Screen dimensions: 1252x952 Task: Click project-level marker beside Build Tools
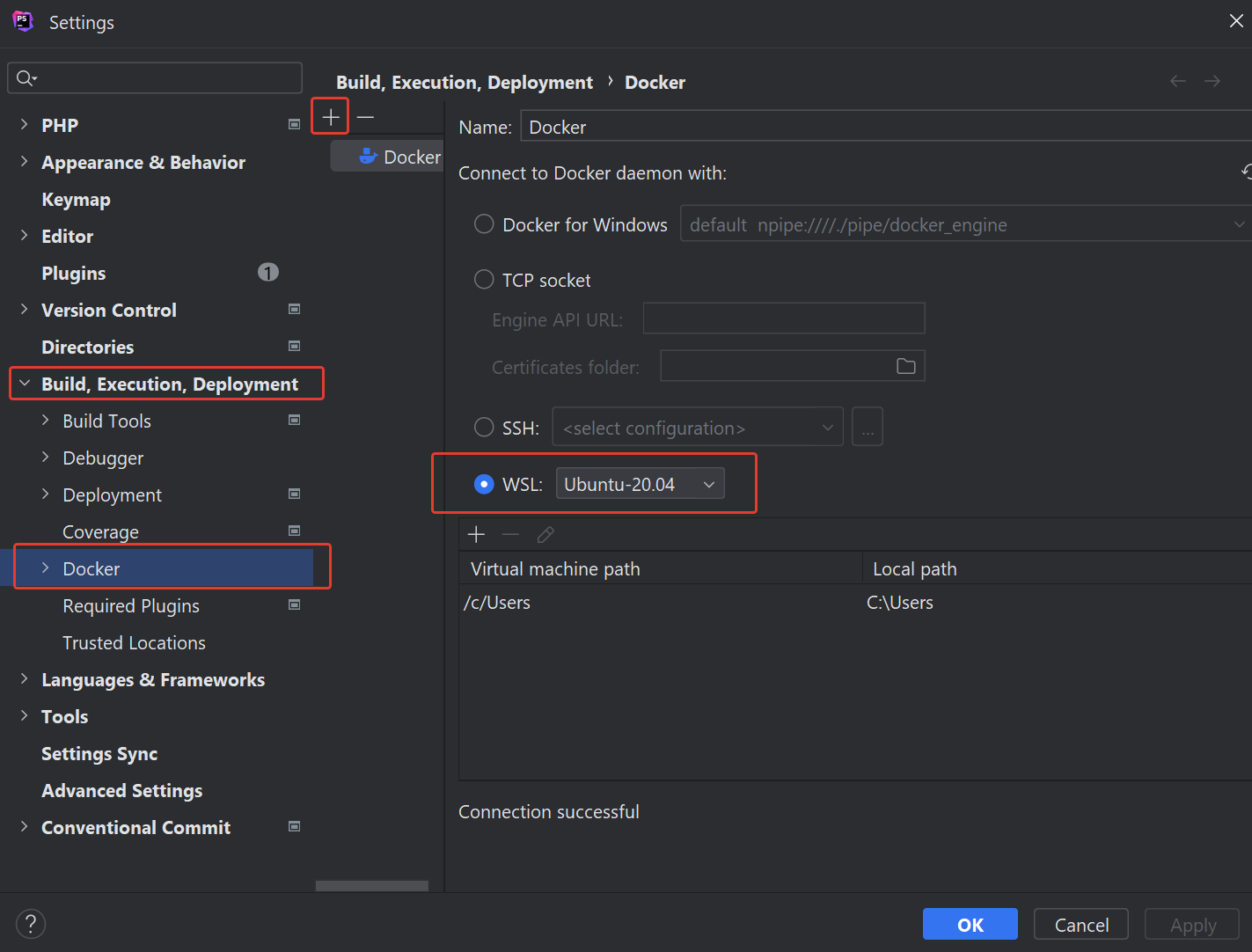pos(295,421)
